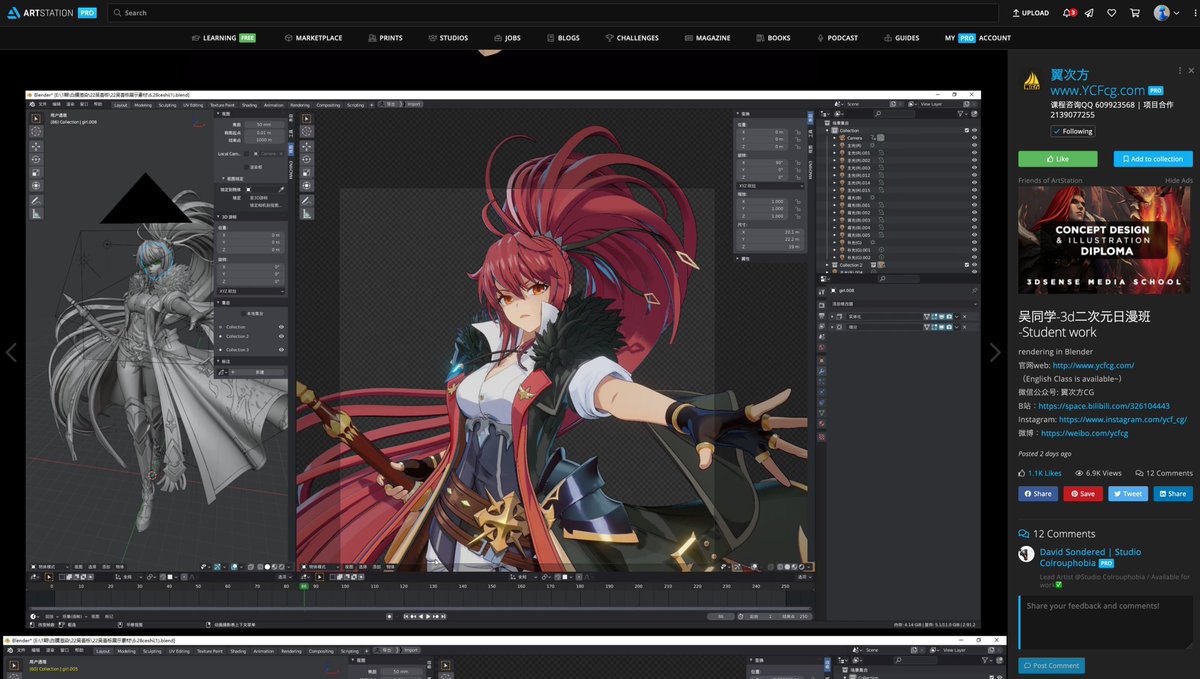This screenshot has width=1200, height=679.
Task: Click eyedropper beside lock-to-object field
Action: coord(281,189)
